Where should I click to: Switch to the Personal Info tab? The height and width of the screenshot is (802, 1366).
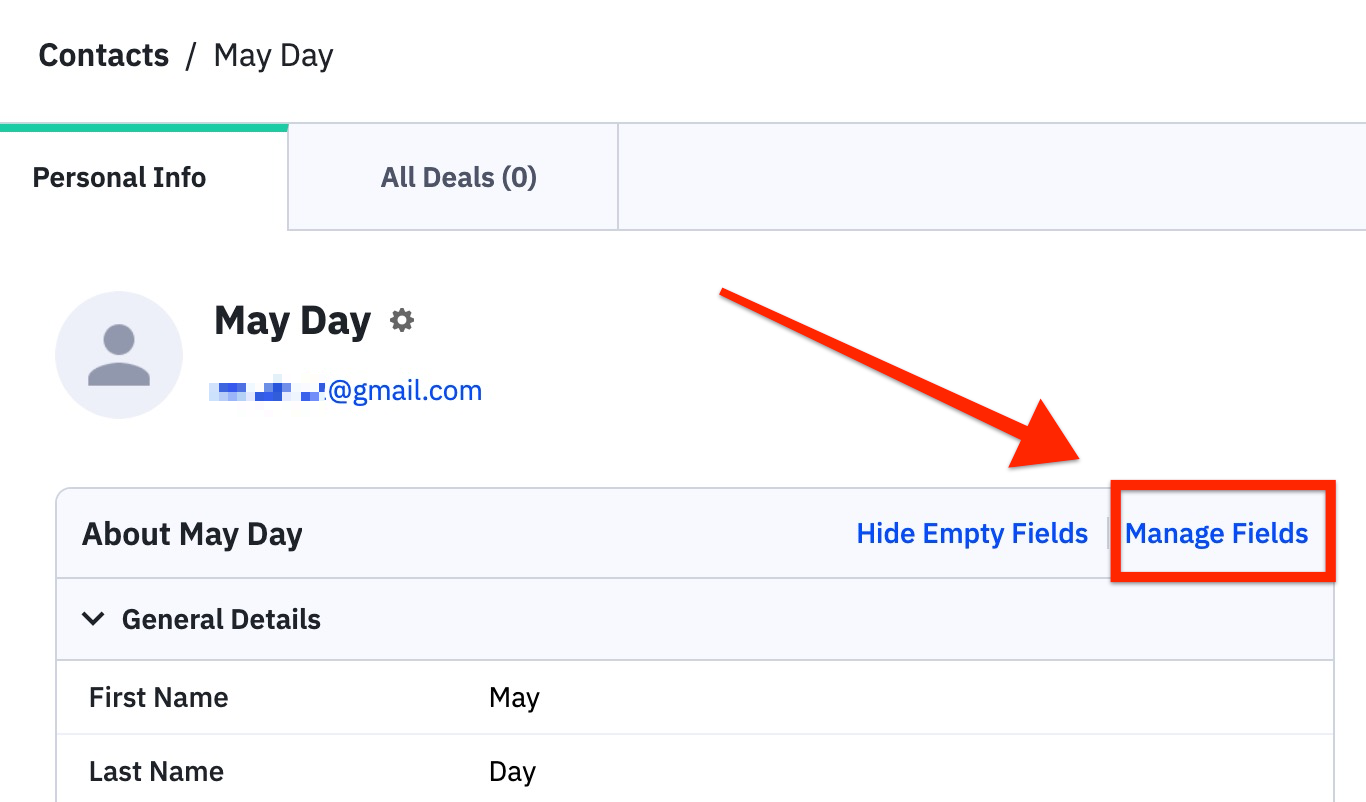pos(119,178)
